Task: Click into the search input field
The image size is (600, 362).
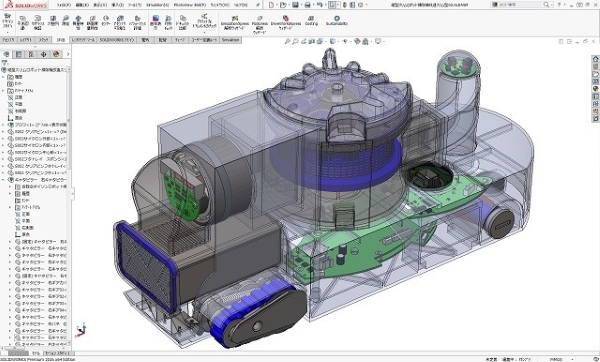Action: (520, 5)
